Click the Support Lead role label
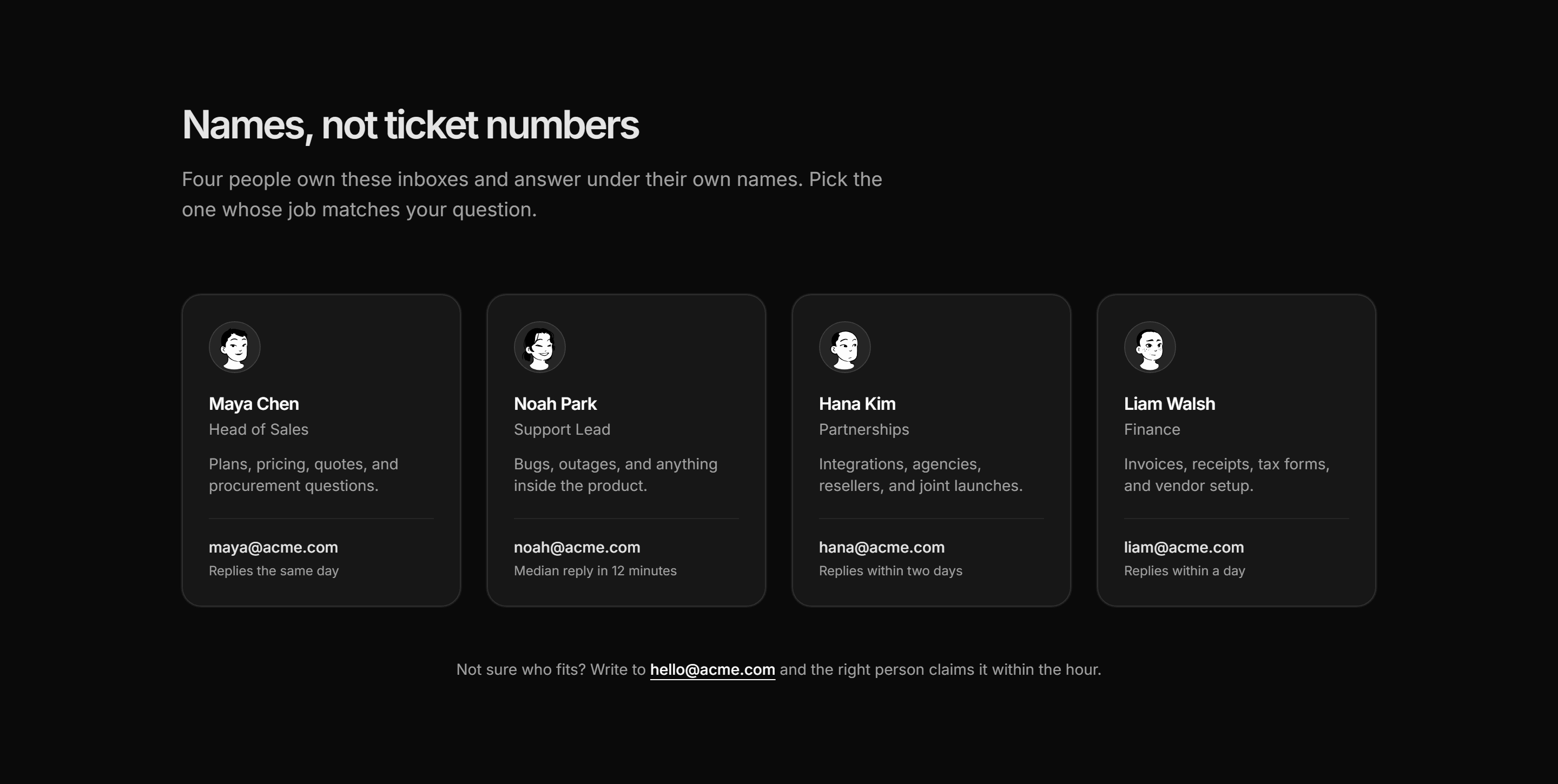Image resolution: width=1558 pixels, height=784 pixels. pyautogui.click(x=562, y=429)
